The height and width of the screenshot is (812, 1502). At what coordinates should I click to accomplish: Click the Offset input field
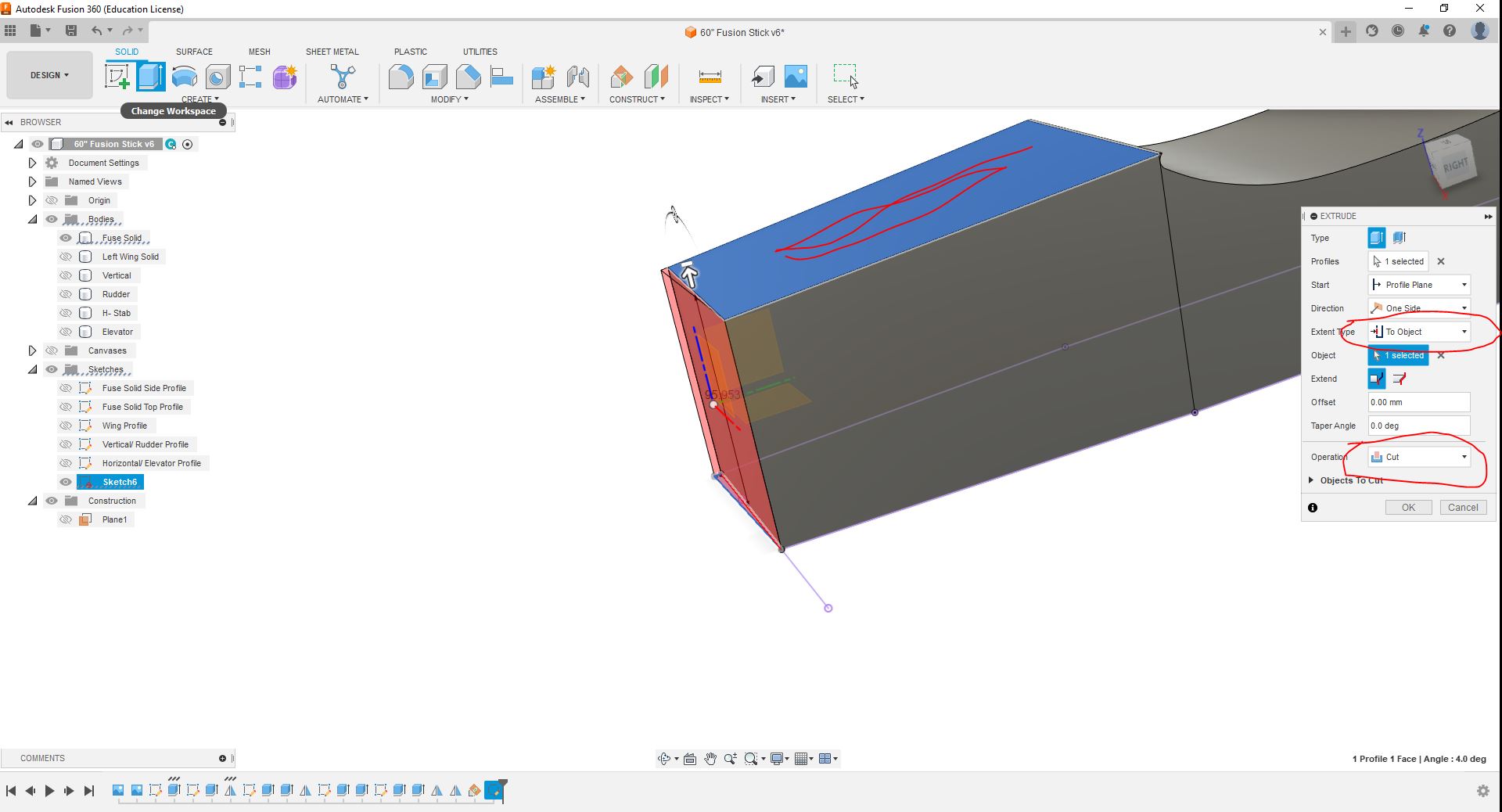pos(1418,402)
